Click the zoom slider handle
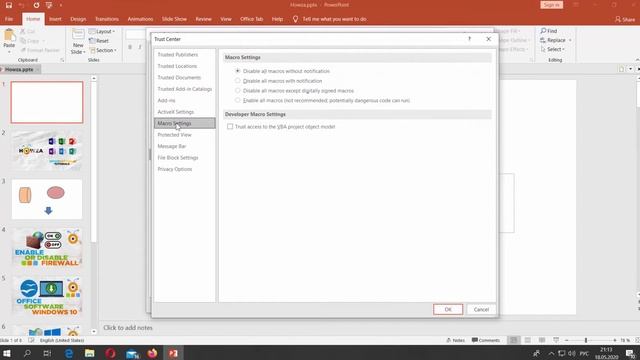Viewport: 640px width, 360px height. click(x=586, y=340)
